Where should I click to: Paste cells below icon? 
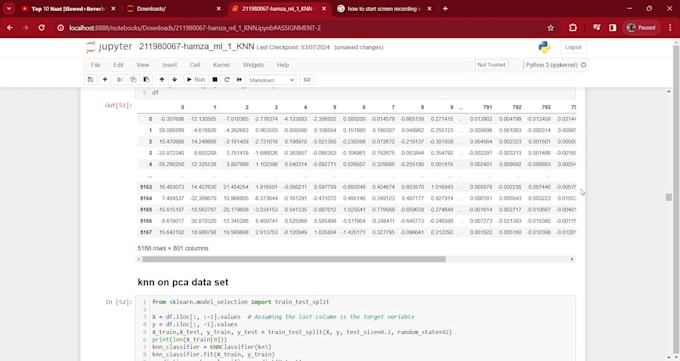coord(146,80)
